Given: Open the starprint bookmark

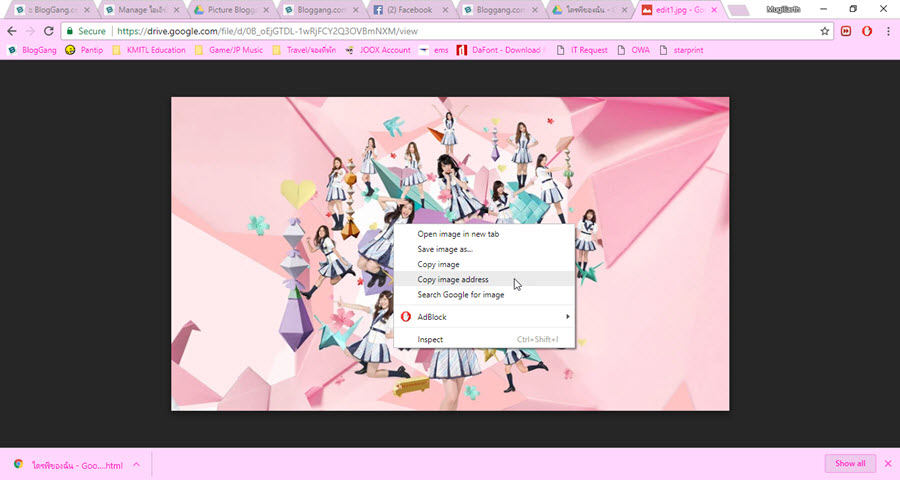Looking at the screenshot, I should coord(681,50).
